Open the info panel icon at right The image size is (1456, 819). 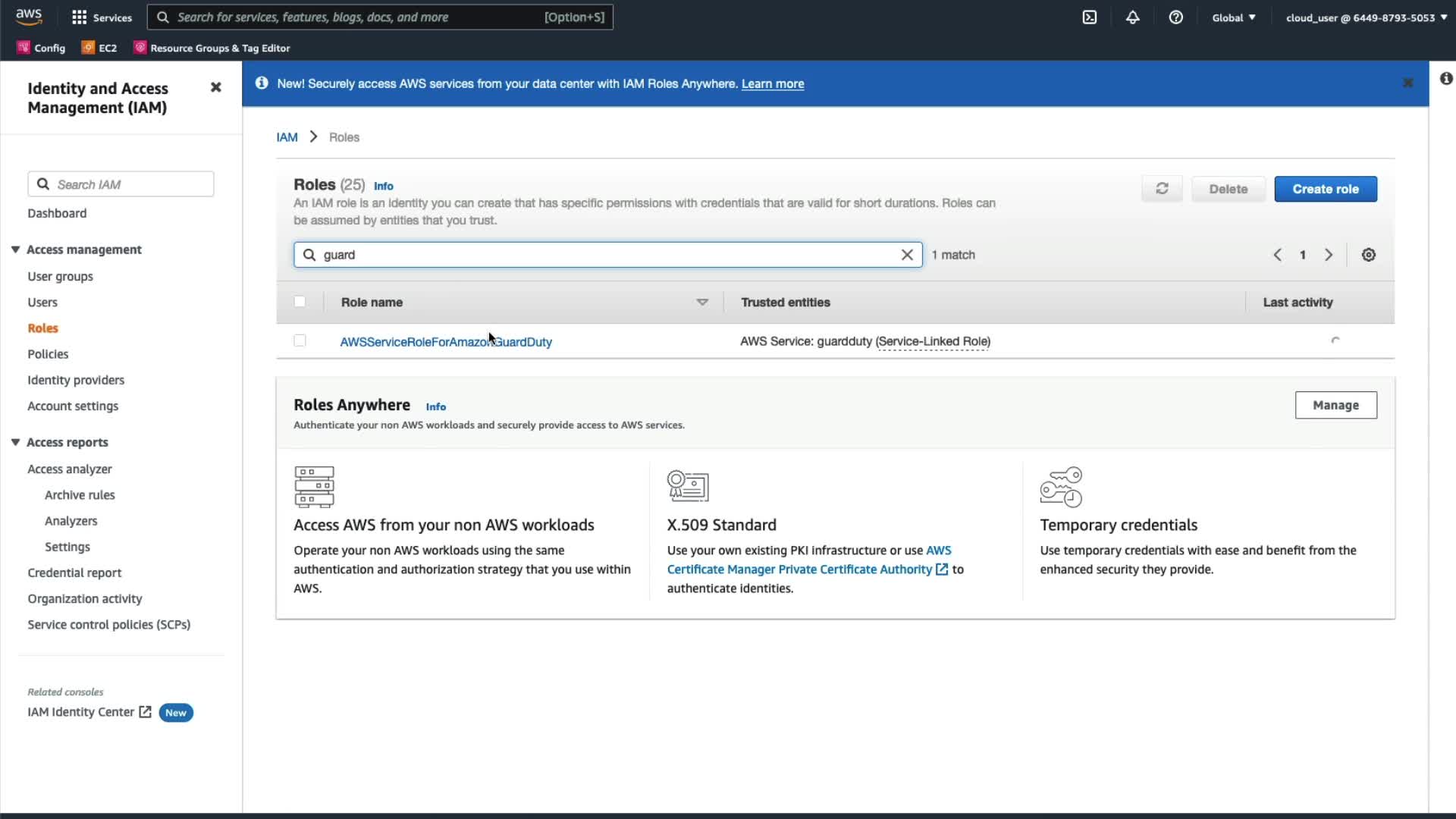pyautogui.click(x=1446, y=79)
